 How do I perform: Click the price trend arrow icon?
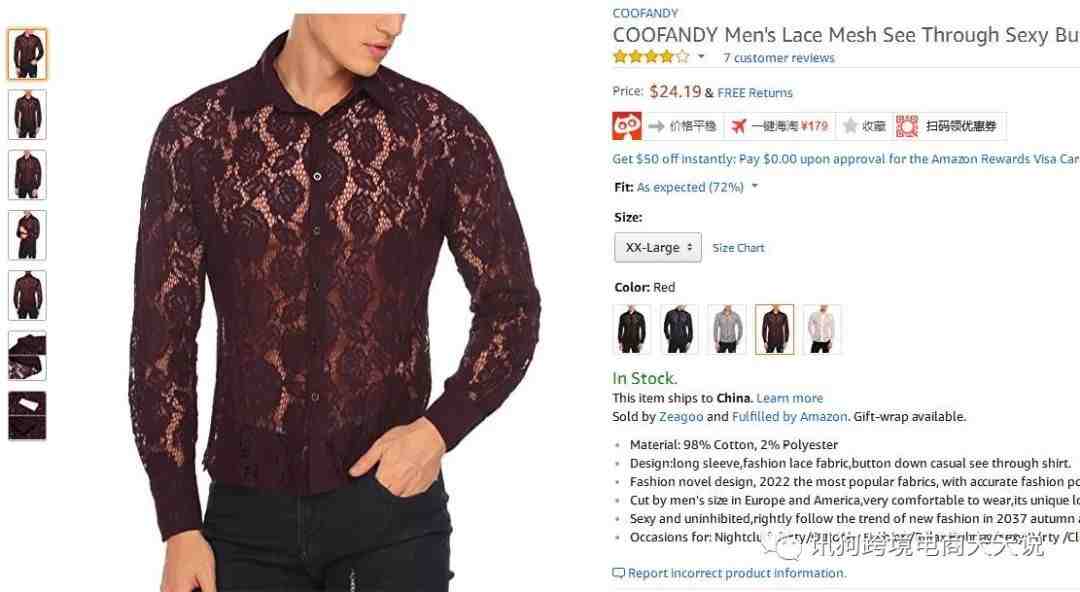pyautogui.click(x=656, y=126)
